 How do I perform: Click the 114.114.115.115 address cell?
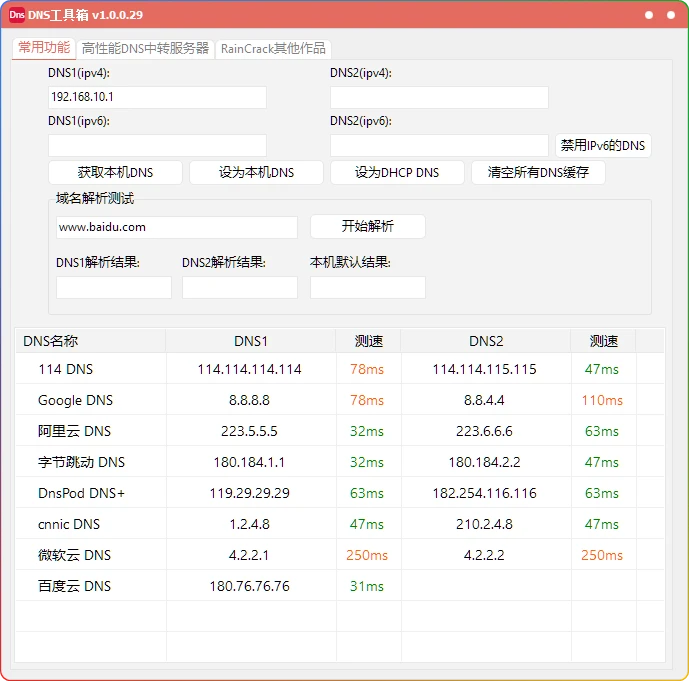coord(484,369)
